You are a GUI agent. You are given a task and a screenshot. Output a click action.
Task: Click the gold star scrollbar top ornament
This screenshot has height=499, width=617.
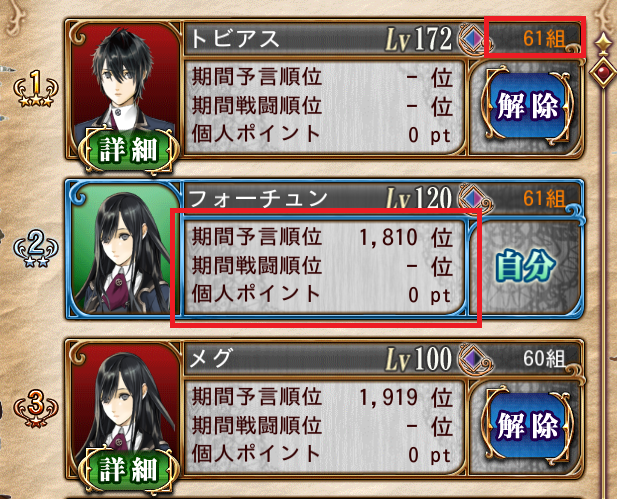603,42
